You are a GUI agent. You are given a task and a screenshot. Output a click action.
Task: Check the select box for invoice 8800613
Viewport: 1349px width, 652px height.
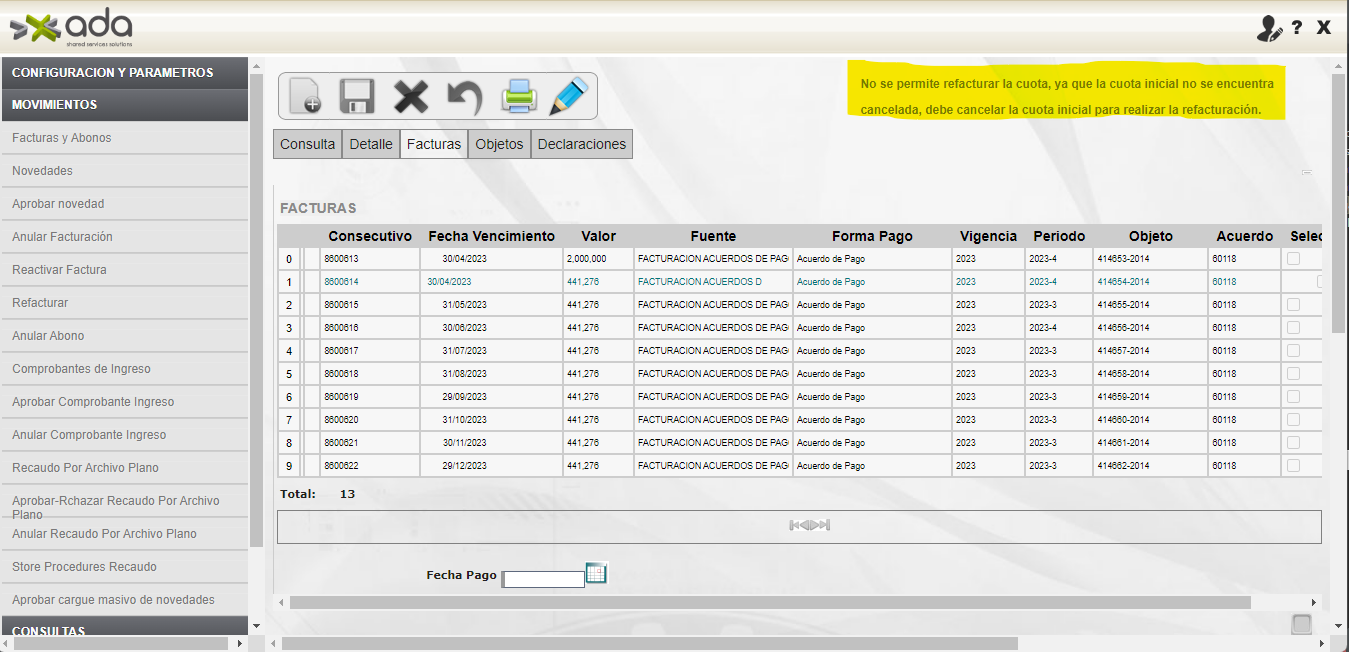tap(1293, 259)
